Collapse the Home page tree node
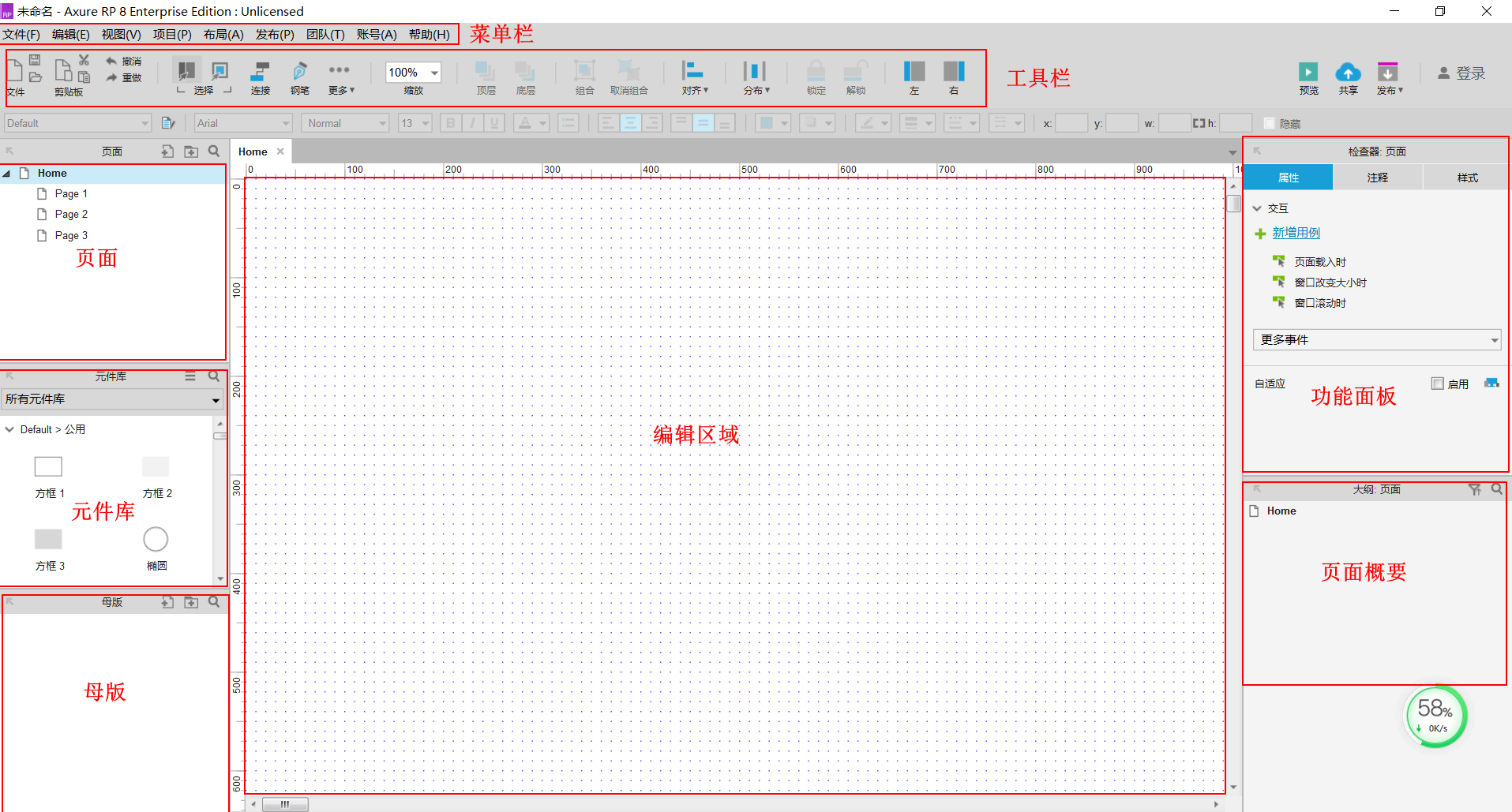The image size is (1512, 812). coord(7,173)
